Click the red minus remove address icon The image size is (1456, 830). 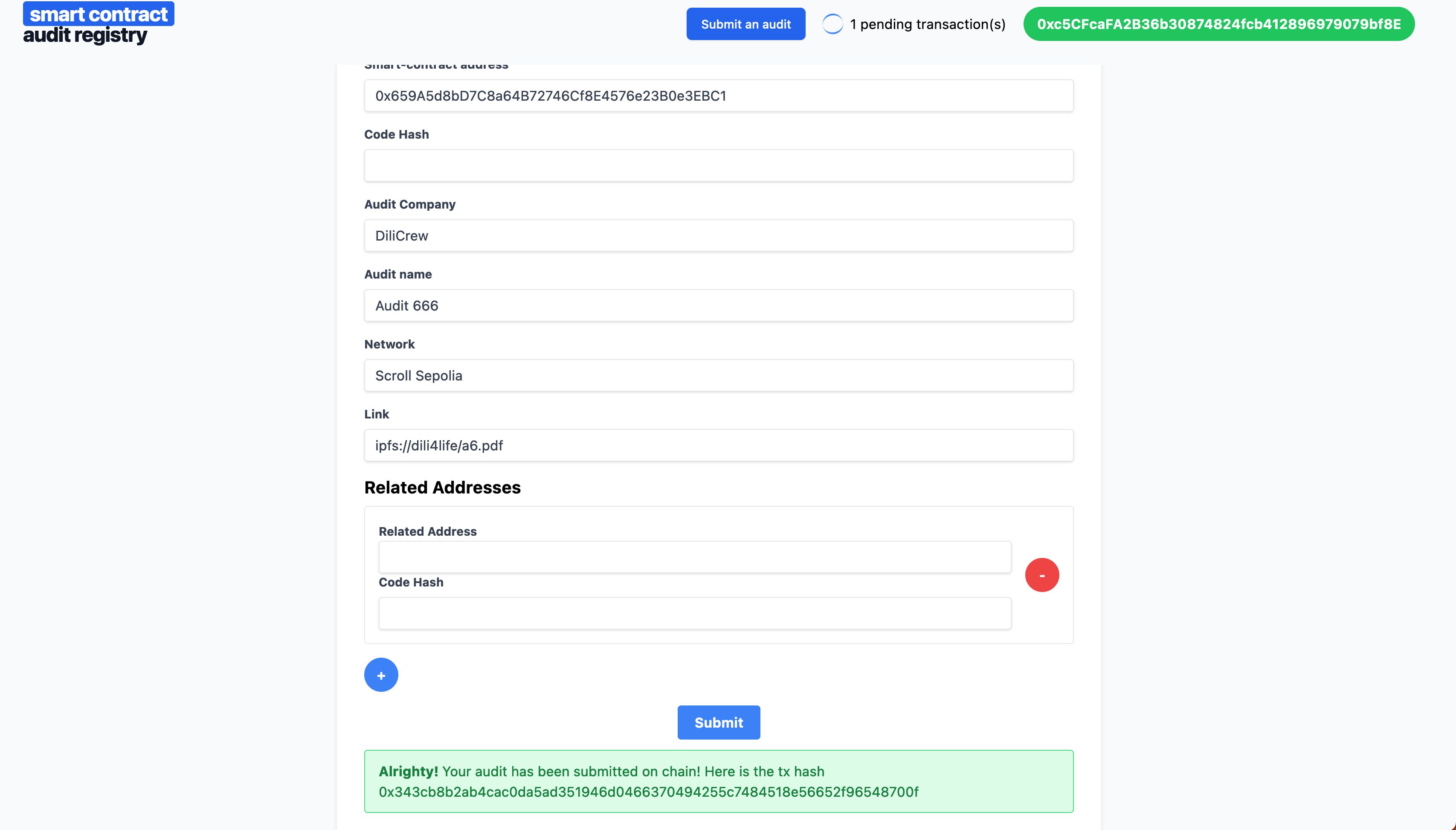(x=1042, y=575)
